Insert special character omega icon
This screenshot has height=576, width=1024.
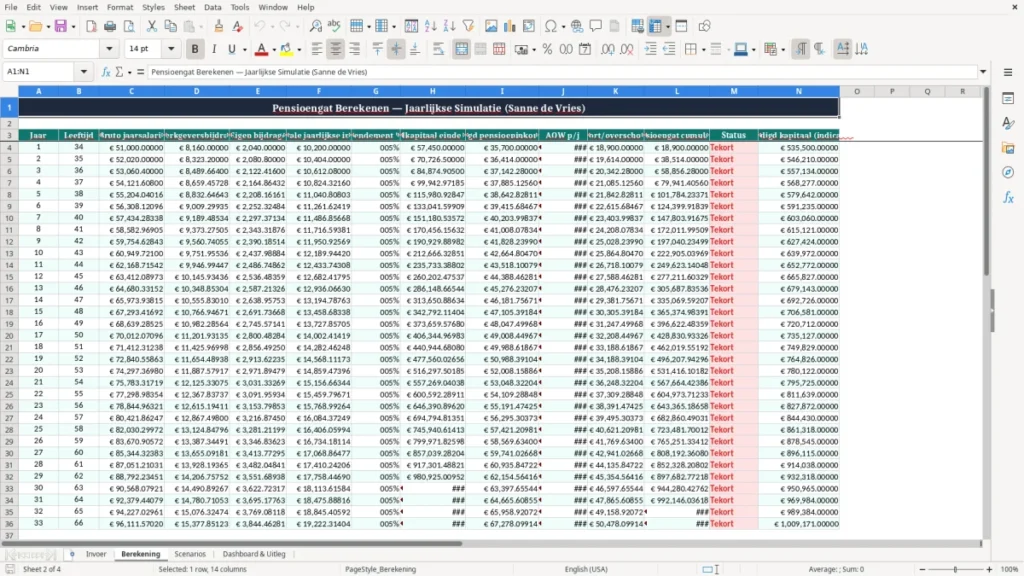[x=551, y=26]
